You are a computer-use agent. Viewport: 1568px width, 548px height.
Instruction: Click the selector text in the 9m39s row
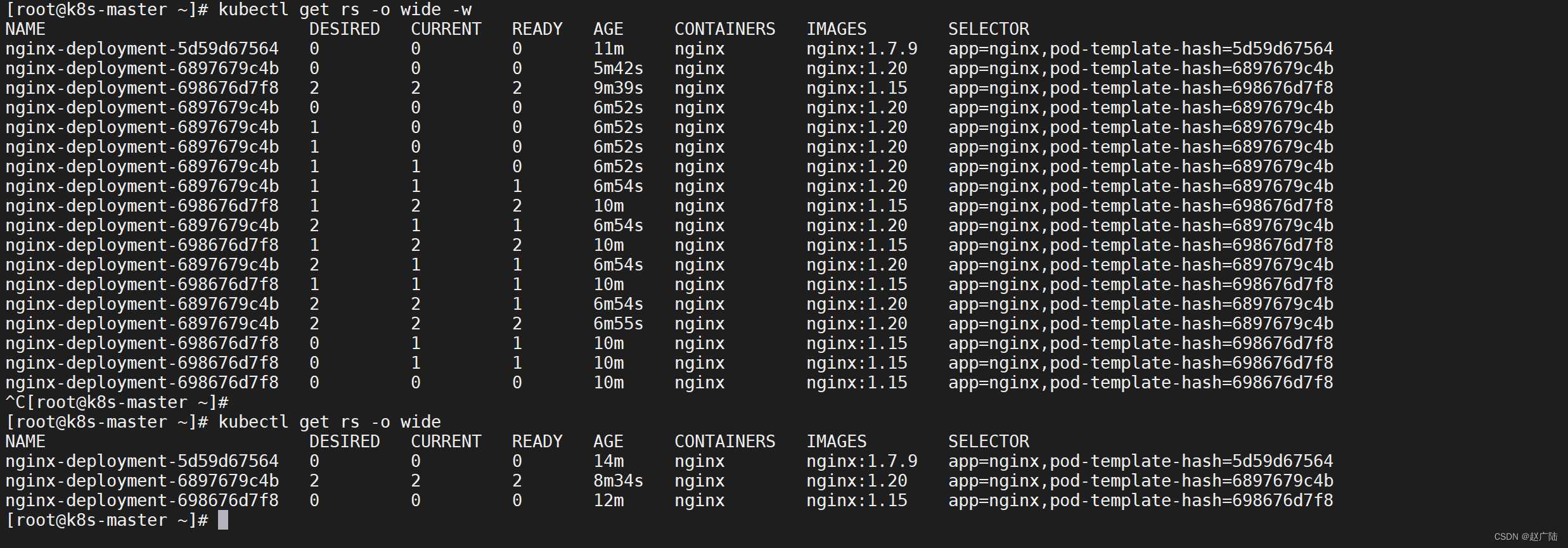click(1141, 88)
